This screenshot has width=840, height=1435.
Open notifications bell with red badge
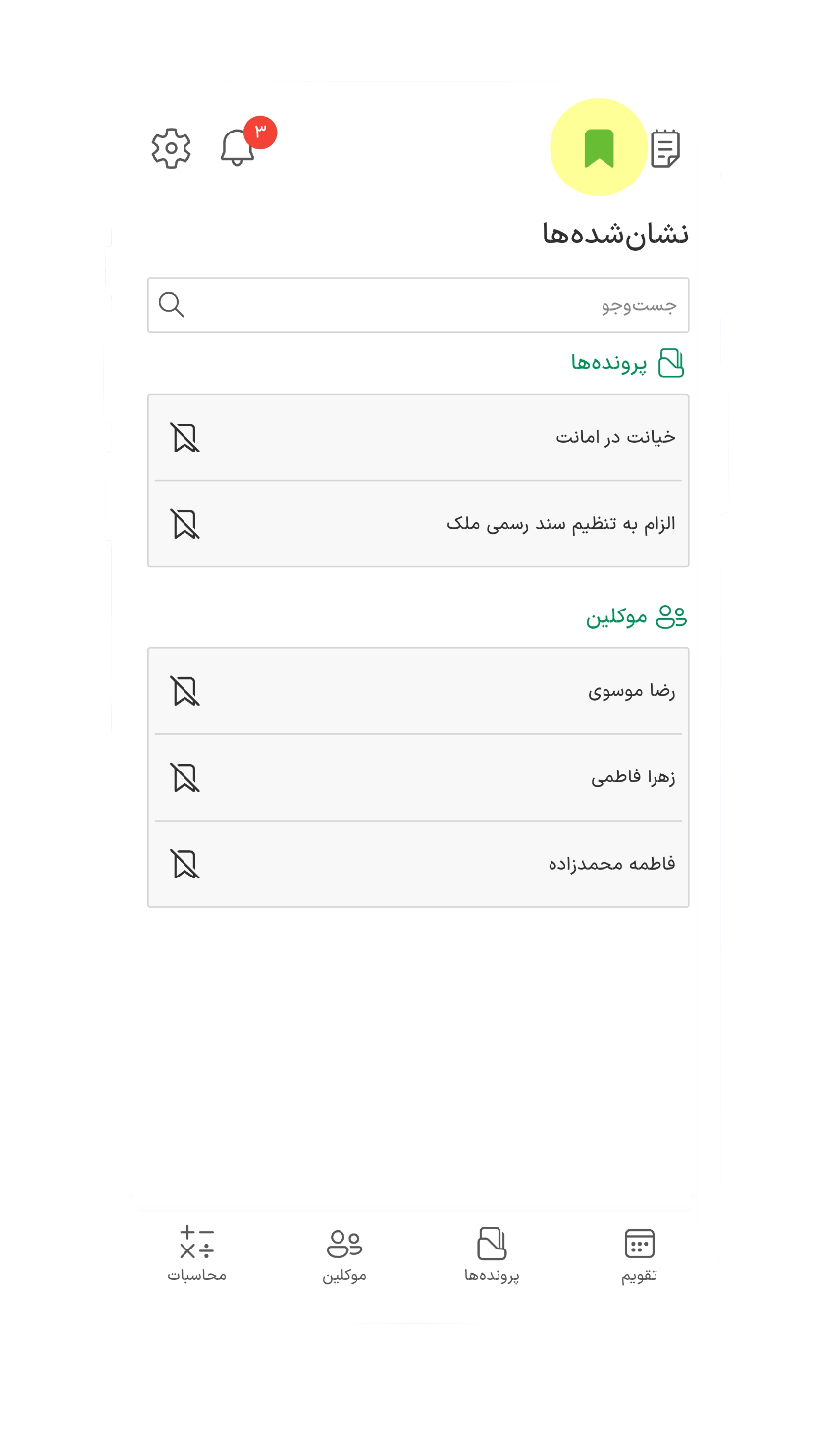point(237,148)
